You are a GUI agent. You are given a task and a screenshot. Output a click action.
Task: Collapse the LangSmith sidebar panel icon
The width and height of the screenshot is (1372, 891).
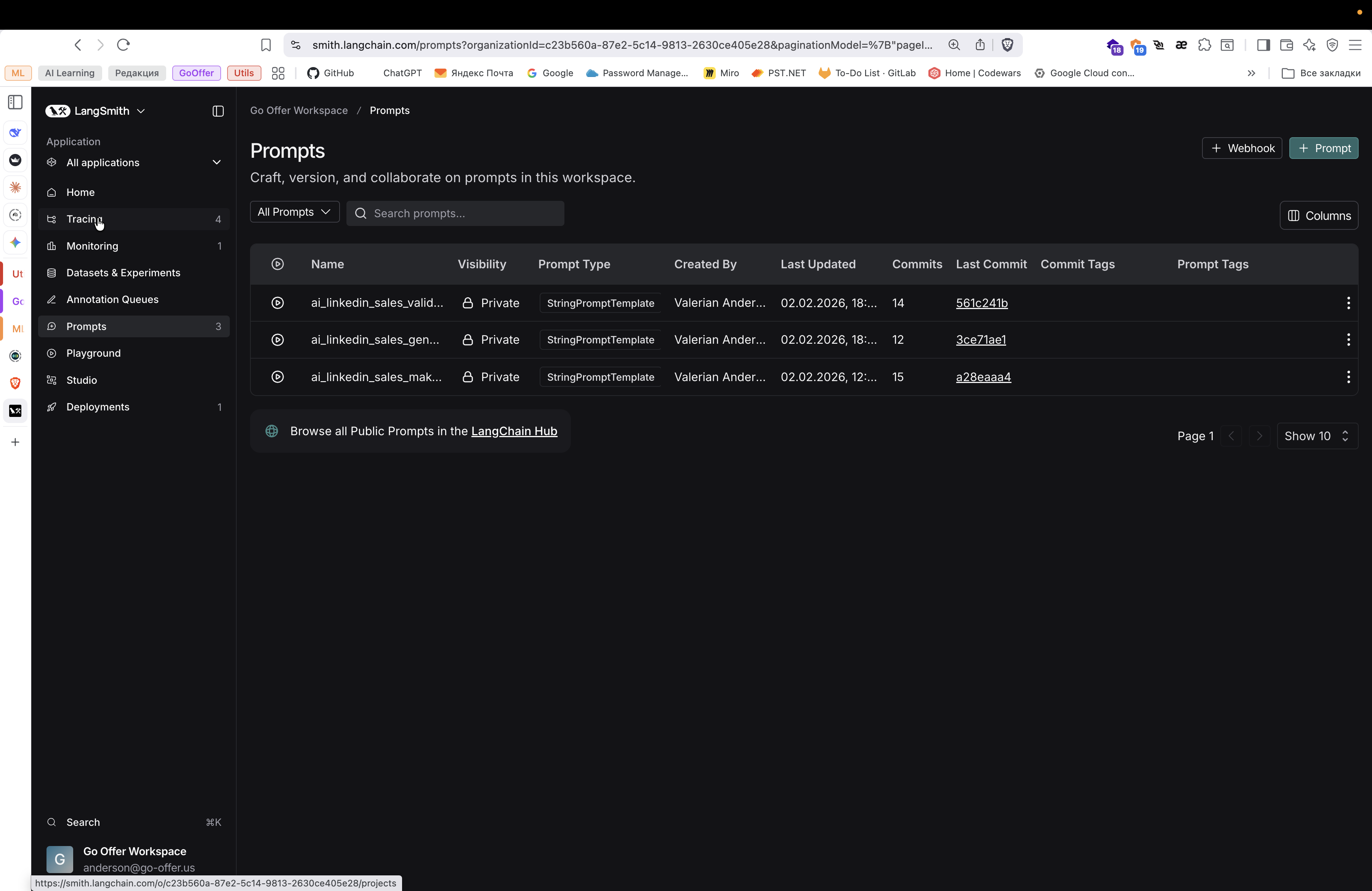tap(218, 111)
